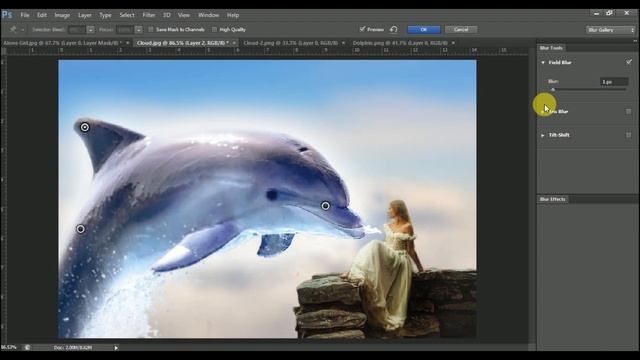
Task: Click the OK button
Action: (424, 29)
